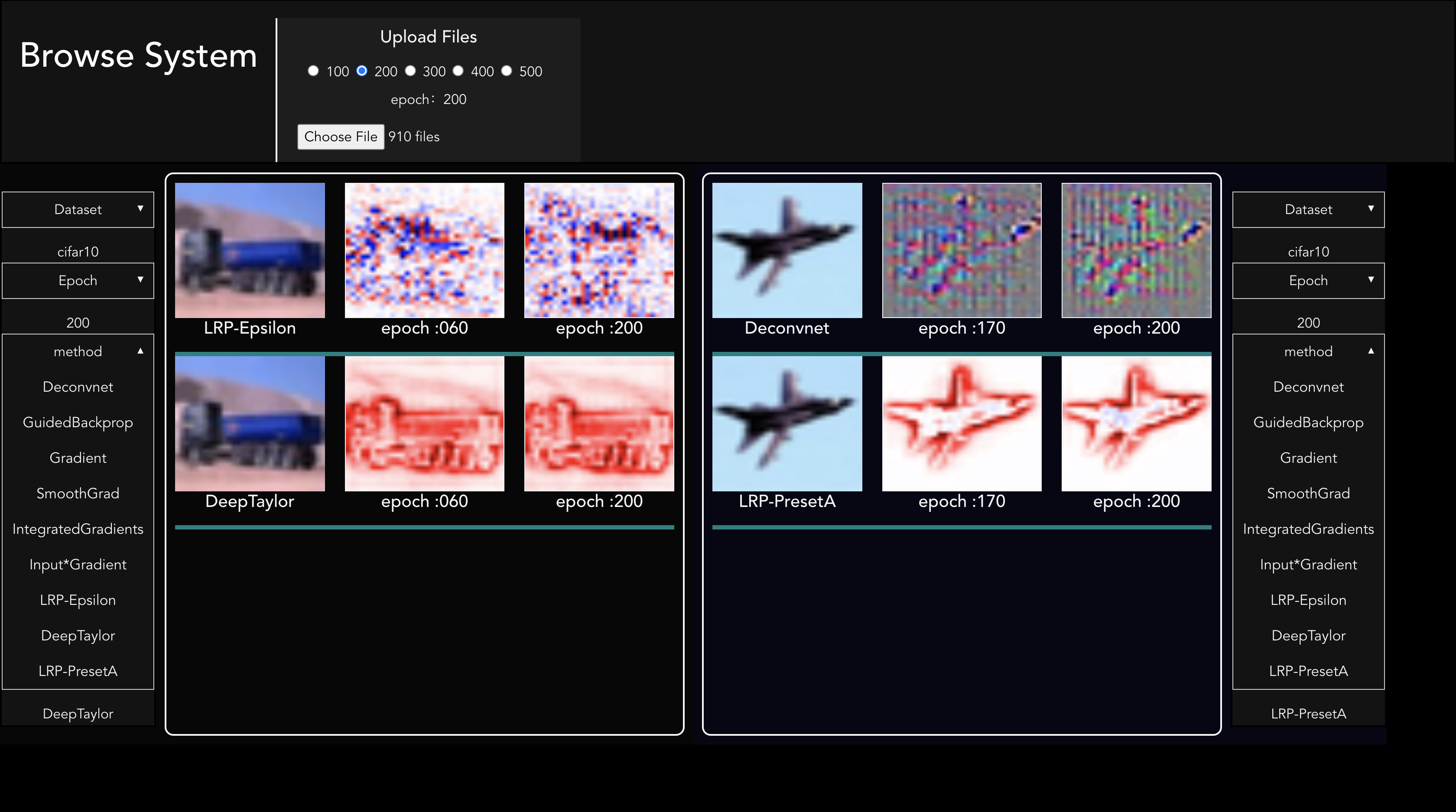
Task: Select the 300 epoch radio button
Action: [x=410, y=71]
